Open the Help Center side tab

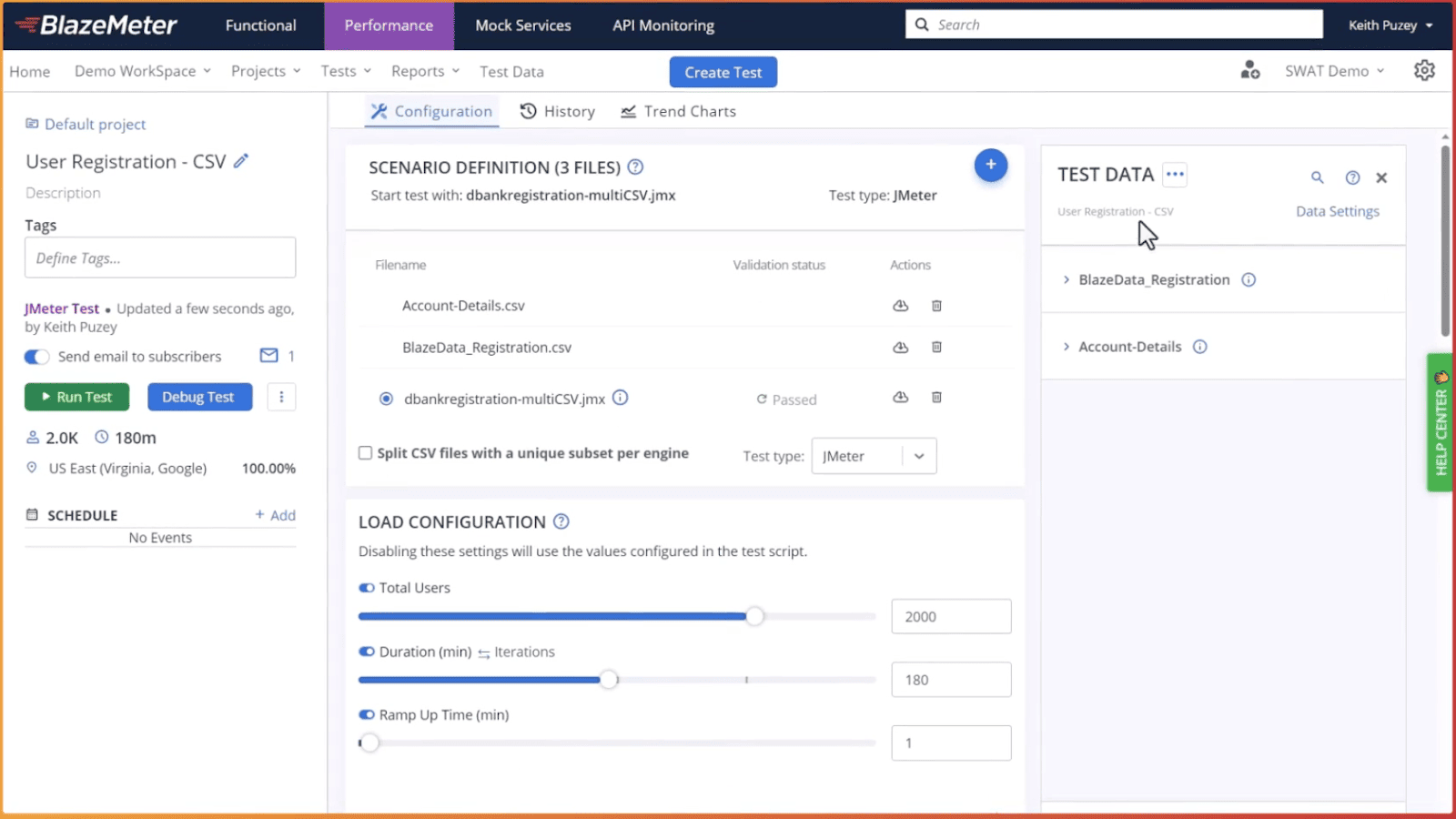tap(1440, 423)
